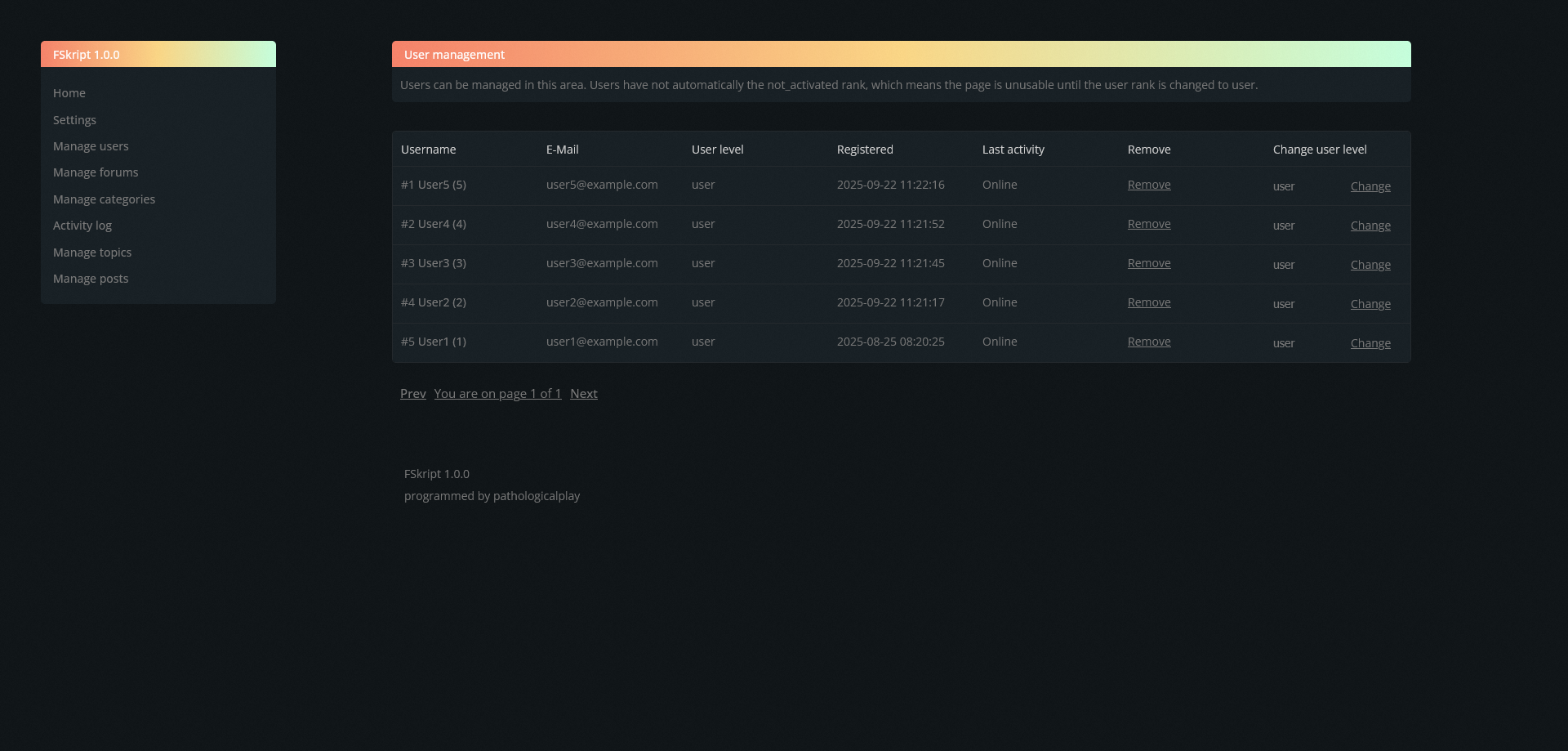Remove the User3 account
The width and height of the screenshot is (1568, 751).
pyautogui.click(x=1149, y=263)
